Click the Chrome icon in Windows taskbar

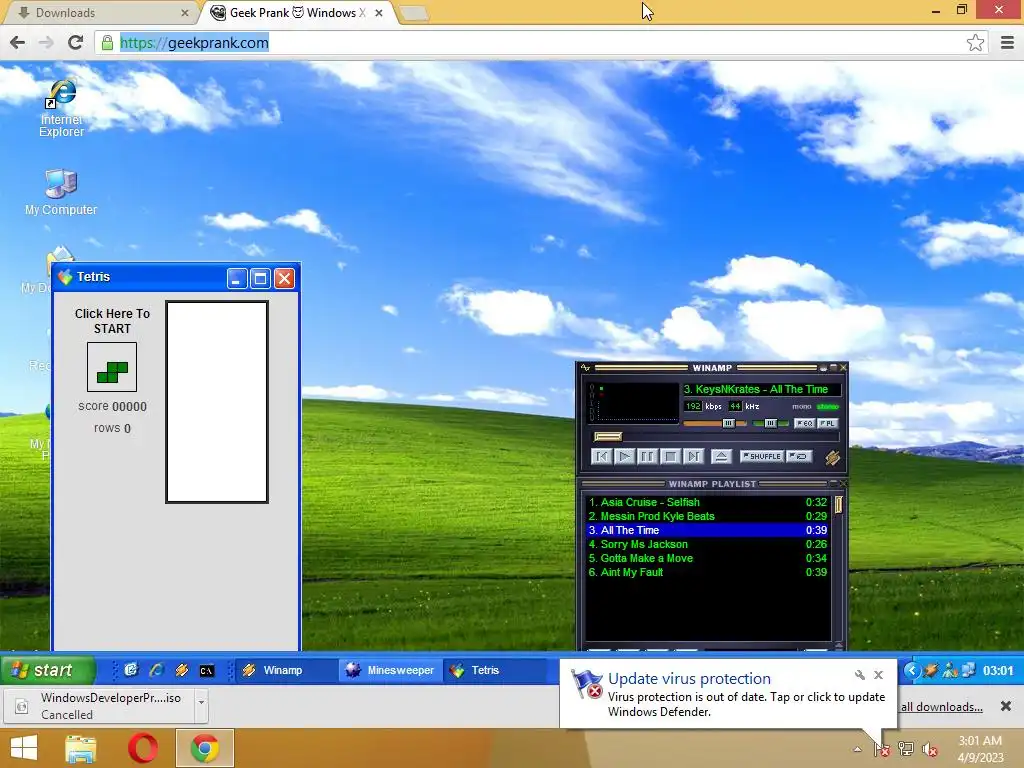point(204,748)
